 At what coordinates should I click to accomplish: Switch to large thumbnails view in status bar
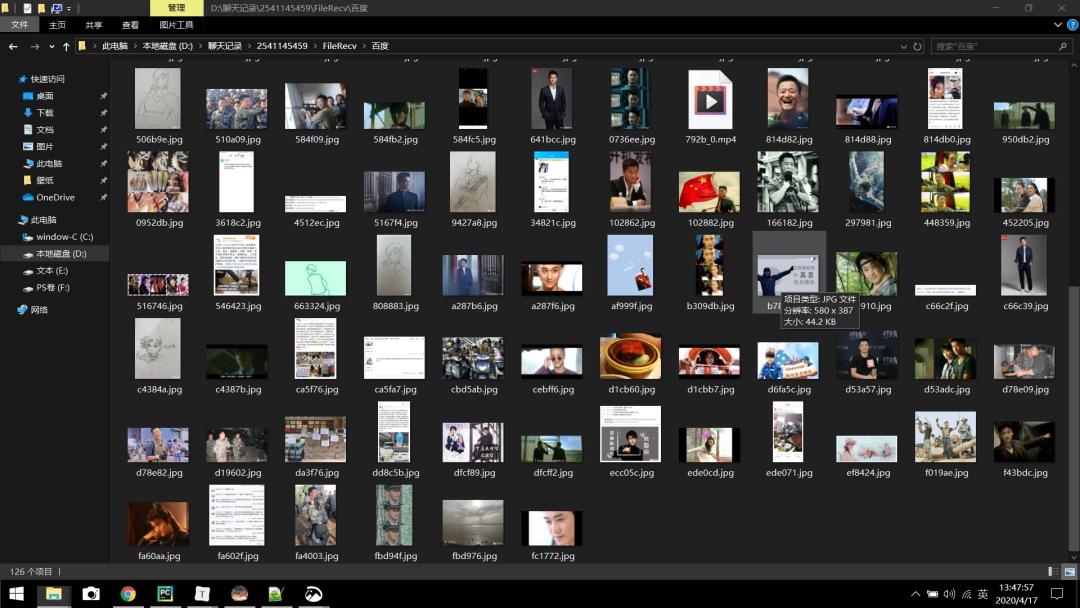1069,571
